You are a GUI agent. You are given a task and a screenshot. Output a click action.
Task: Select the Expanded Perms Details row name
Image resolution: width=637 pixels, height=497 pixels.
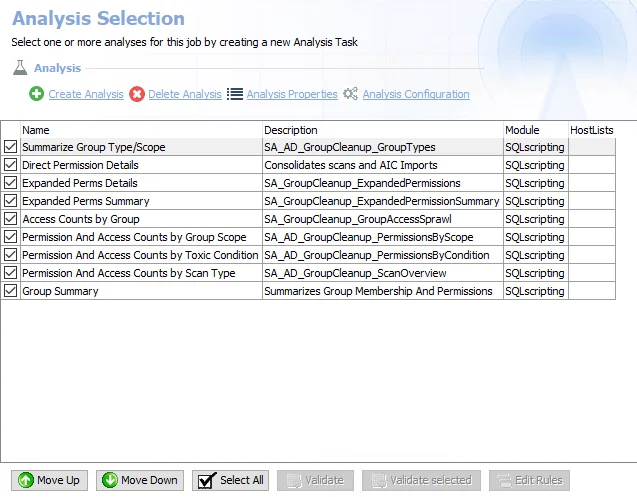coord(80,183)
